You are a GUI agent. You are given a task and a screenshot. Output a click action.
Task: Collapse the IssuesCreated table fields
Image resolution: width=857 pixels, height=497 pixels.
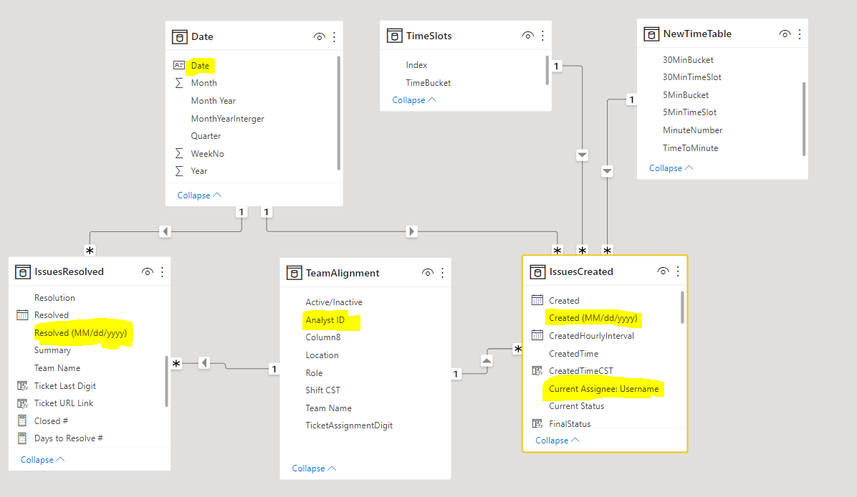pyautogui.click(x=557, y=440)
